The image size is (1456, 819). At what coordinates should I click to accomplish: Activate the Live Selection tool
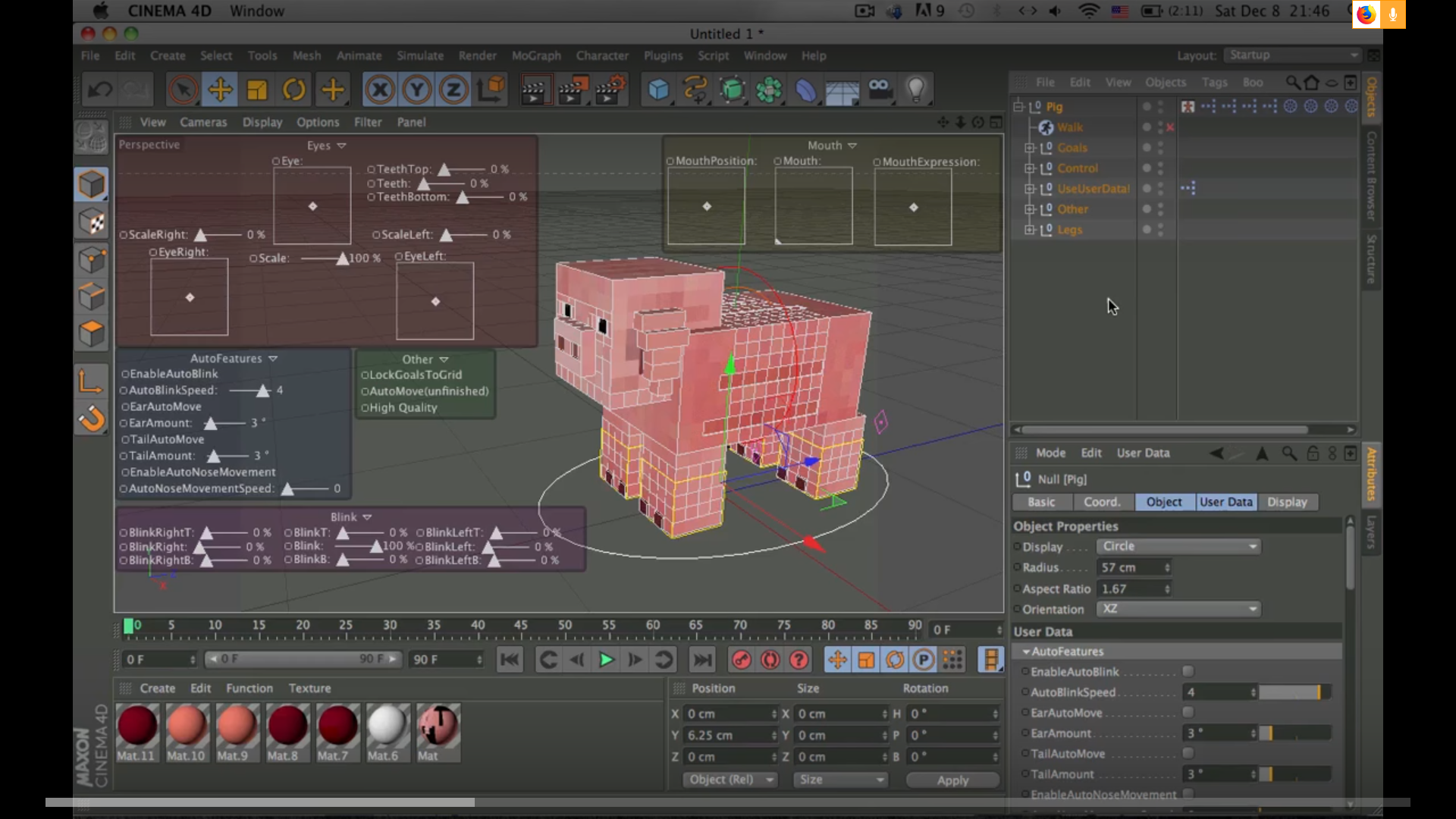click(x=183, y=90)
